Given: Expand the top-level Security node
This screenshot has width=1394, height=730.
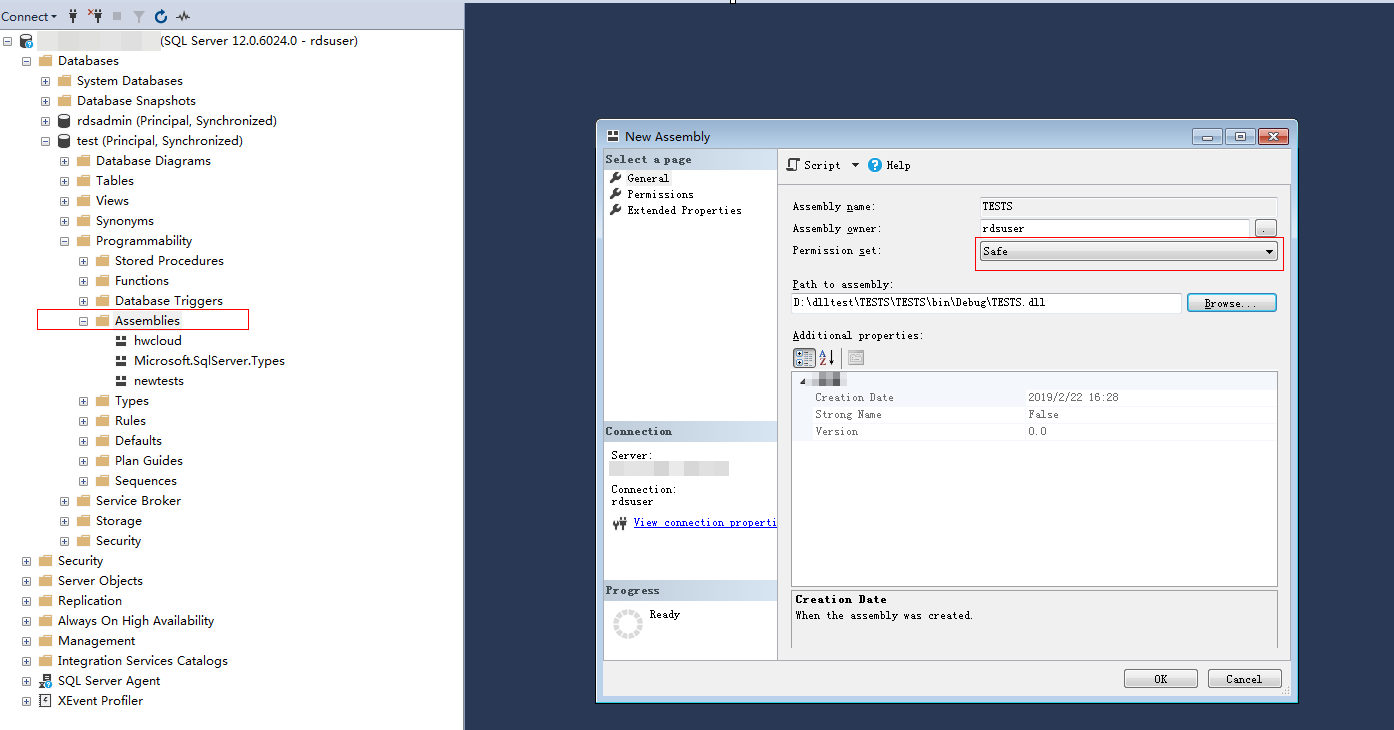Looking at the screenshot, I should (x=27, y=561).
